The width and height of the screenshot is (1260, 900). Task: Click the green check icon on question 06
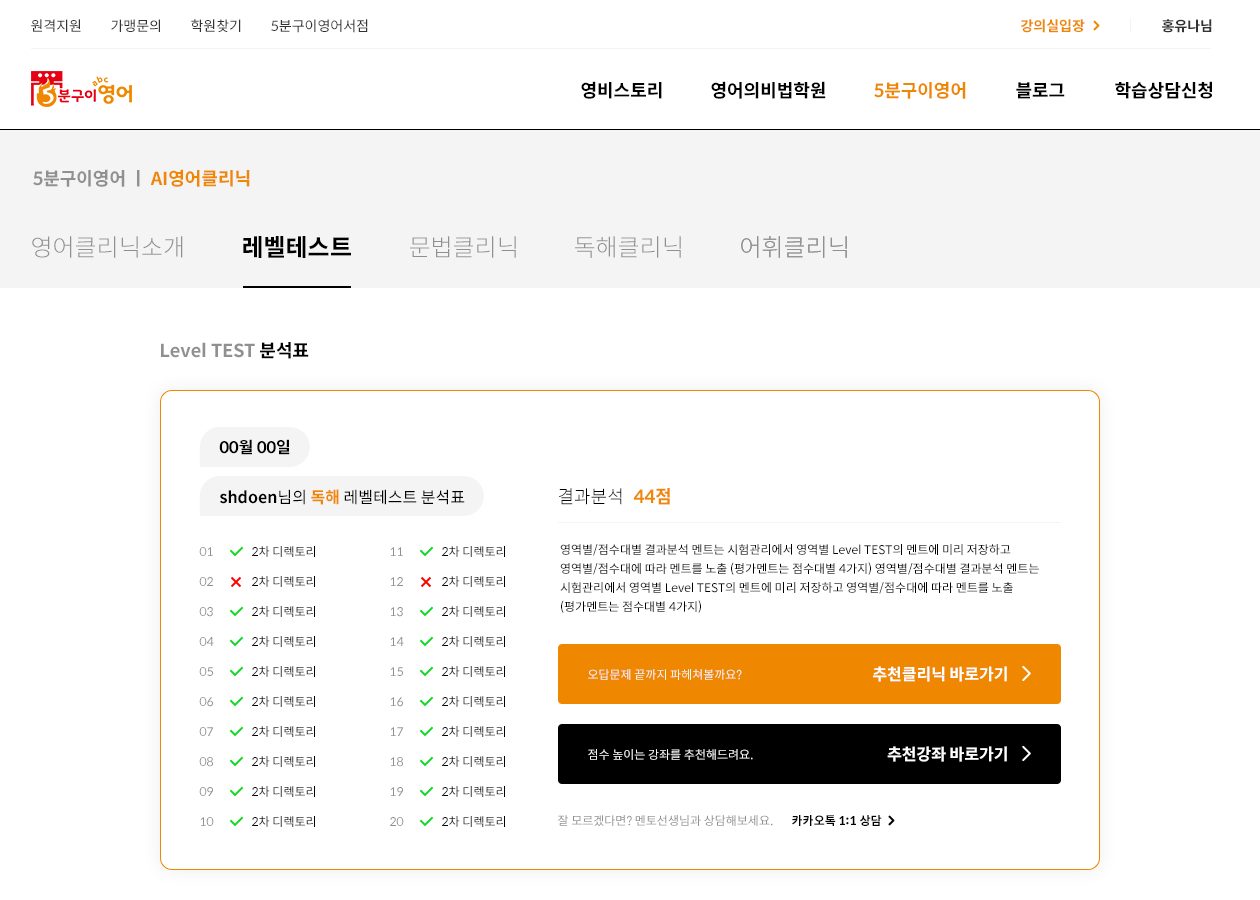(237, 701)
